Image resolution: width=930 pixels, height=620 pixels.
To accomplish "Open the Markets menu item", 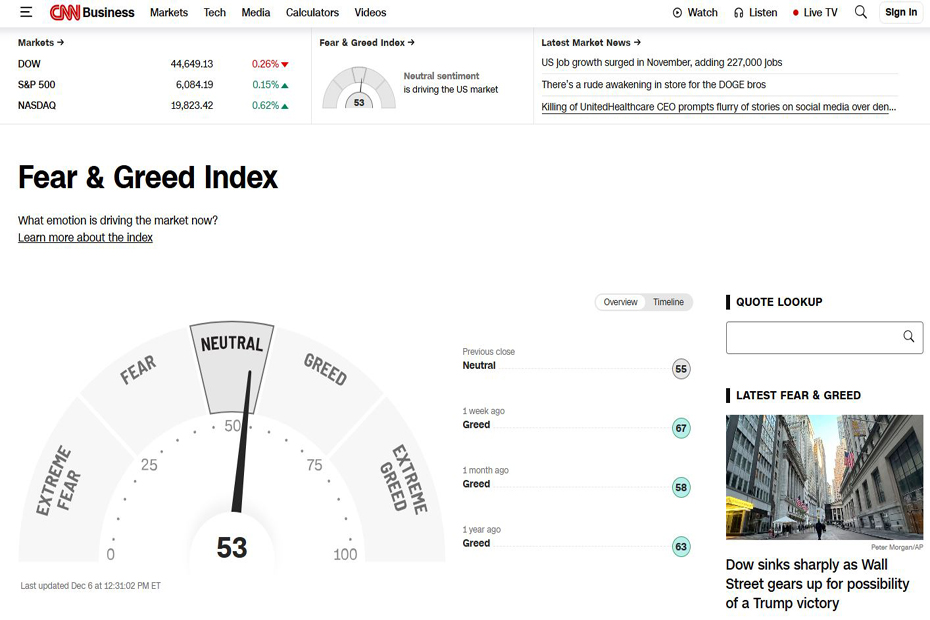I will 169,12.
